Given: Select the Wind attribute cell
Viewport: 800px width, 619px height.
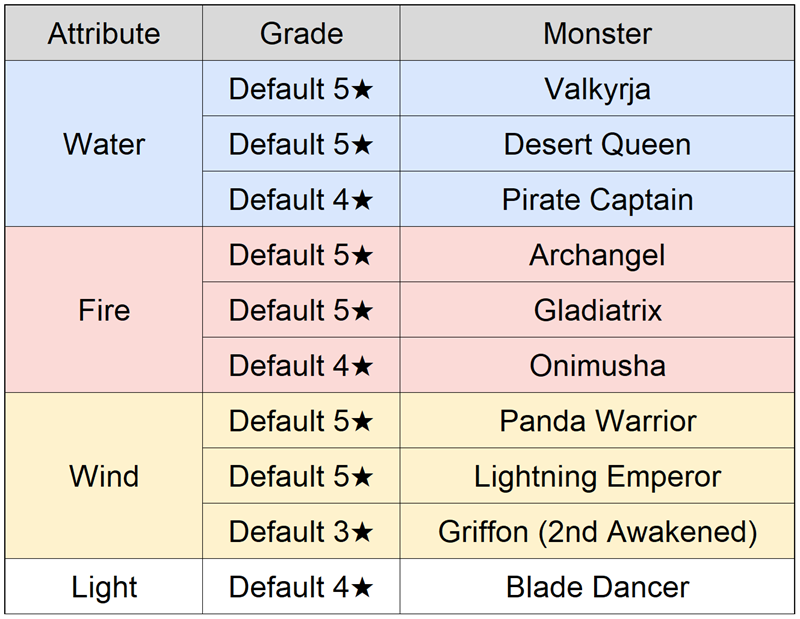Looking at the screenshot, I should pyautogui.click(x=104, y=476).
